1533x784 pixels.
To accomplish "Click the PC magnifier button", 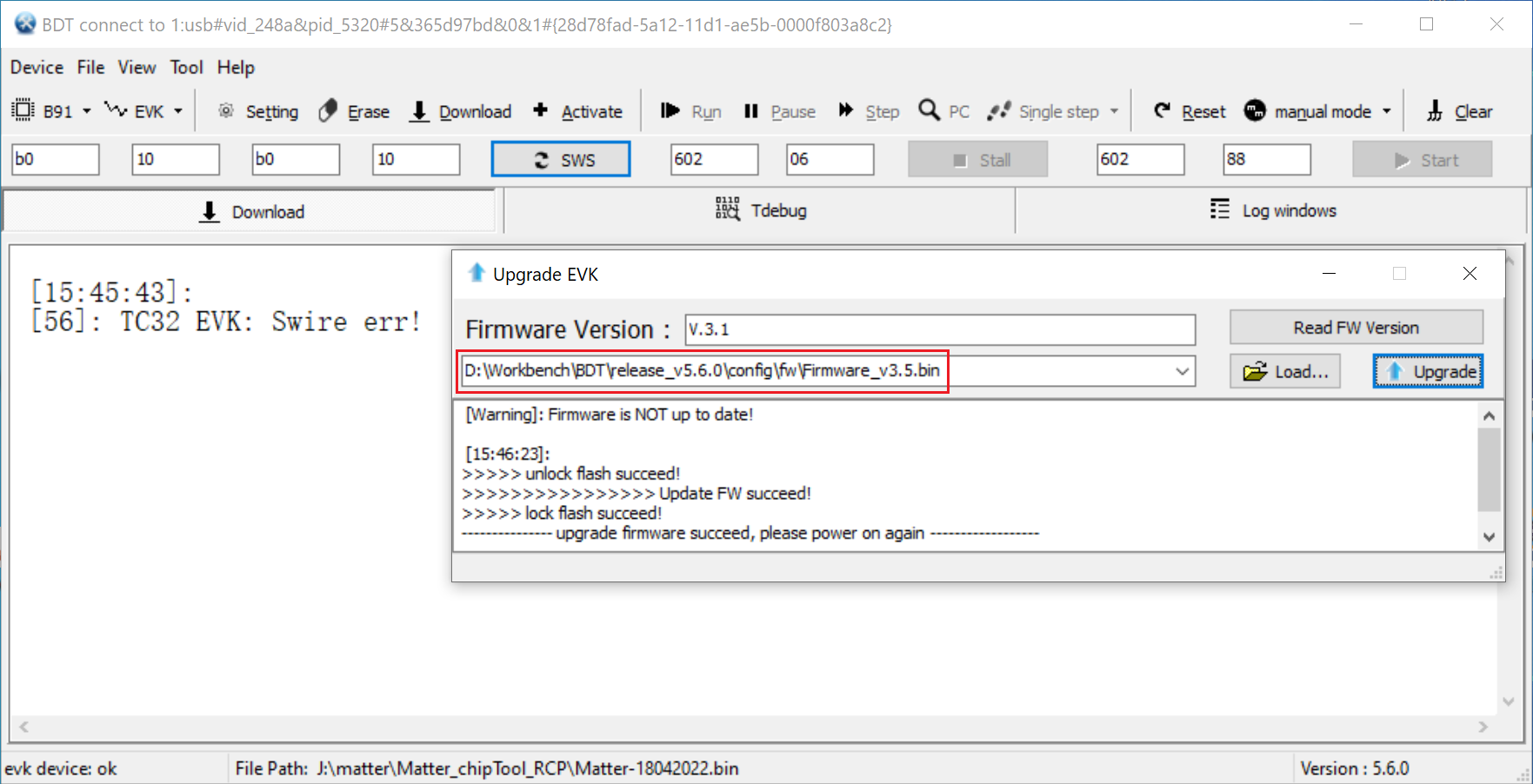I will click(x=943, y=111).
